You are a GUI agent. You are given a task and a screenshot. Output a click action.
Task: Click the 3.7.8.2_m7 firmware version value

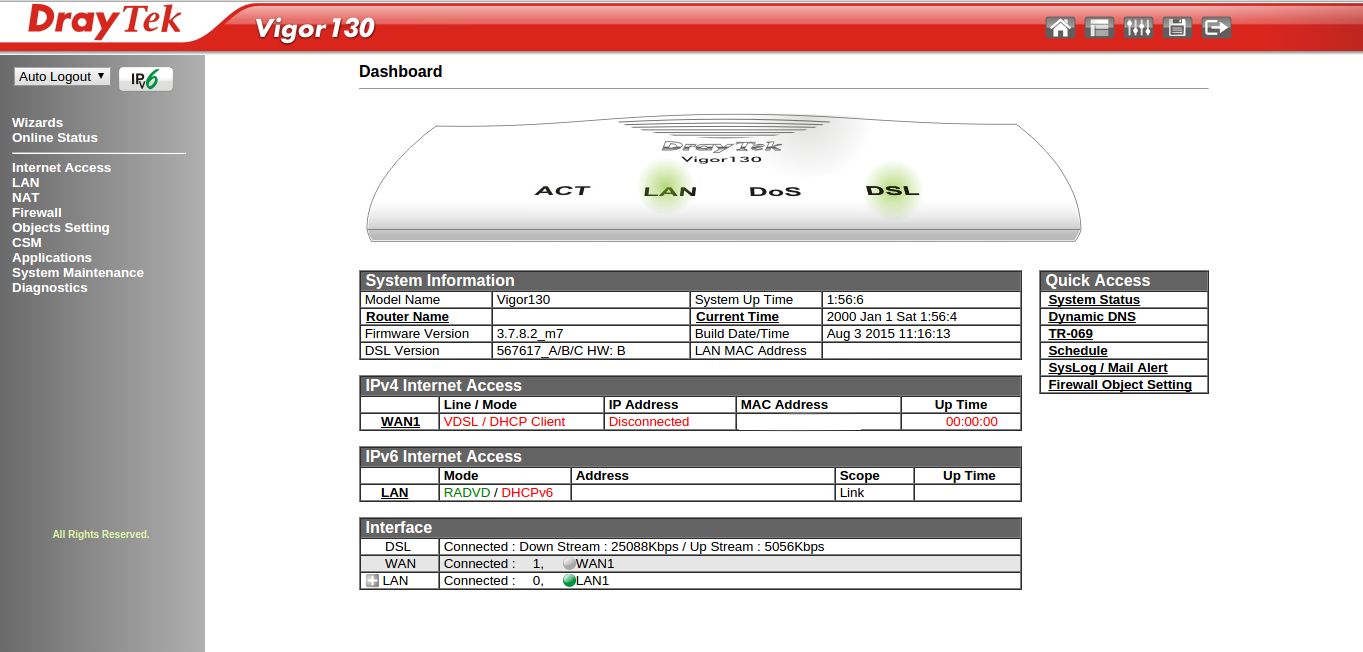tap(530, 334)
